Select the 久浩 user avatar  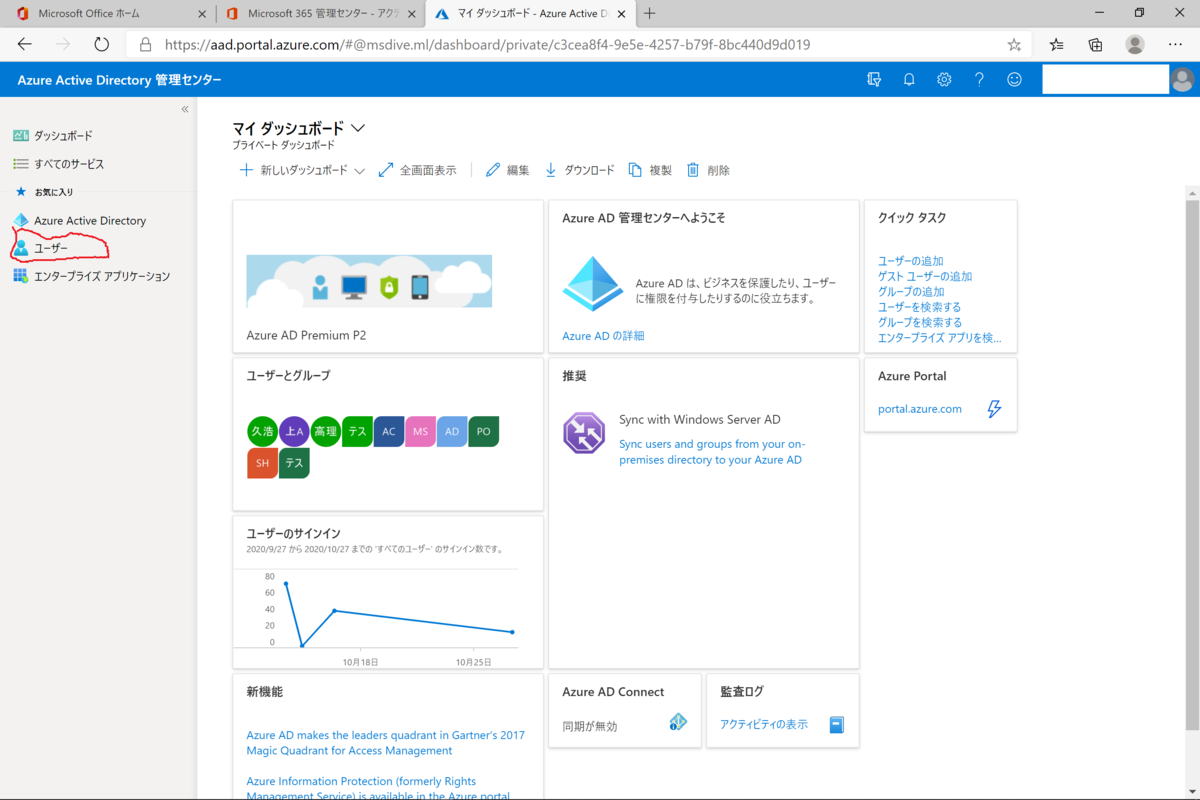pyautogui.click(x=262, y=431)
